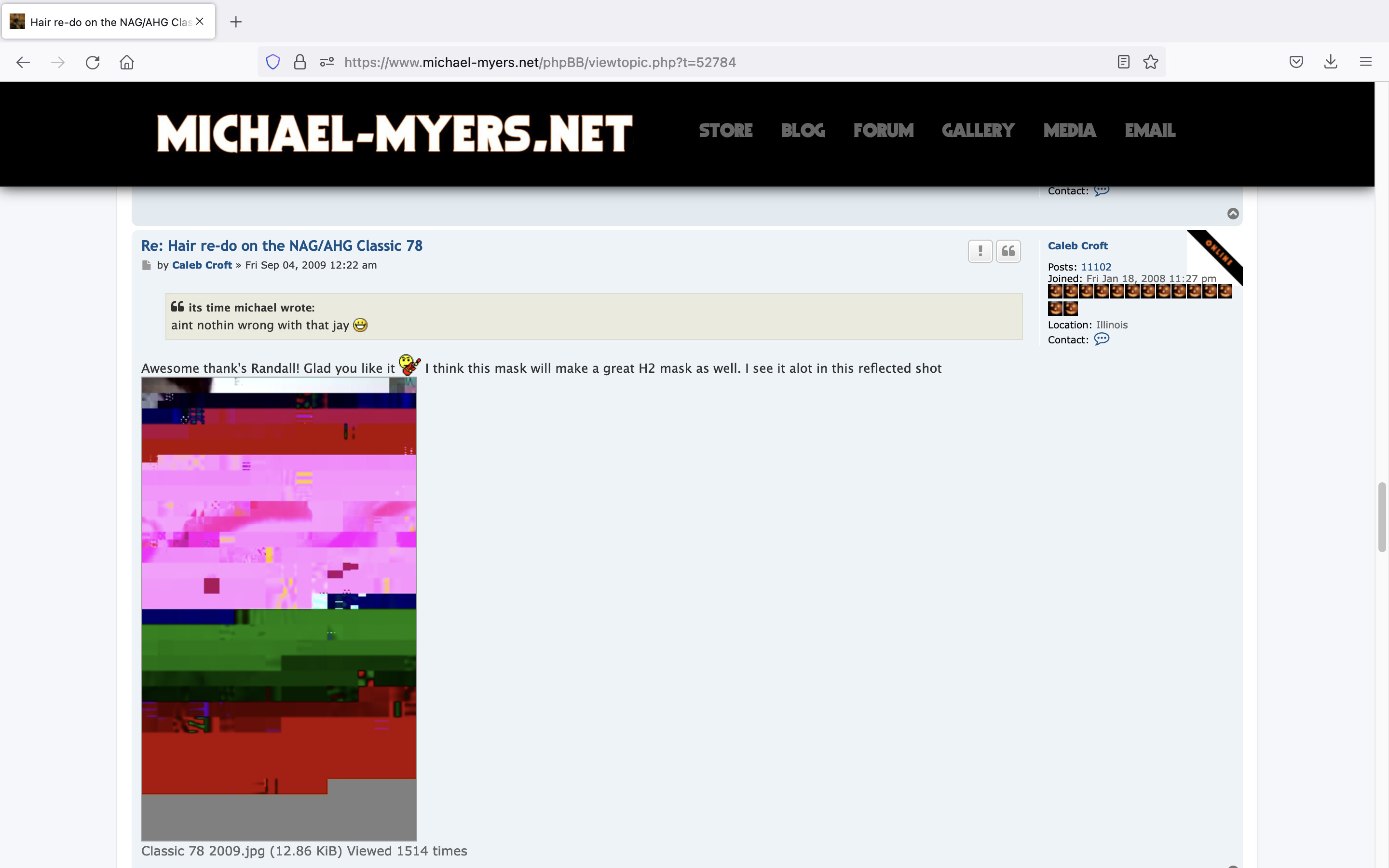The image size is (1389, 868).
Task: Click the address bar URL
Action: [x=540, y=62]
